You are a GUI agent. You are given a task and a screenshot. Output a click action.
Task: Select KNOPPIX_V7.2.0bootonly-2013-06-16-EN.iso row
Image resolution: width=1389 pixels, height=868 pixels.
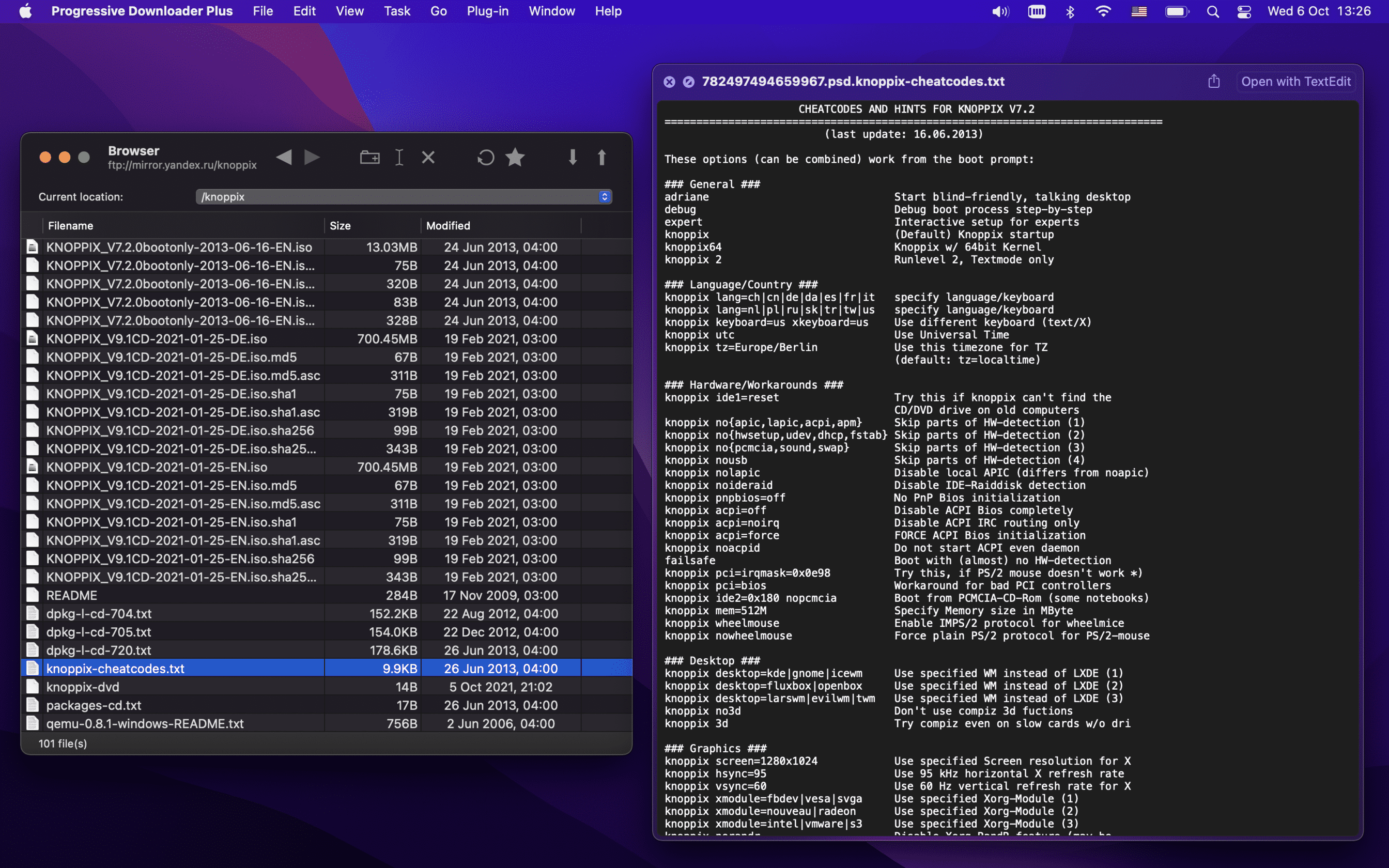click(327, 247)
